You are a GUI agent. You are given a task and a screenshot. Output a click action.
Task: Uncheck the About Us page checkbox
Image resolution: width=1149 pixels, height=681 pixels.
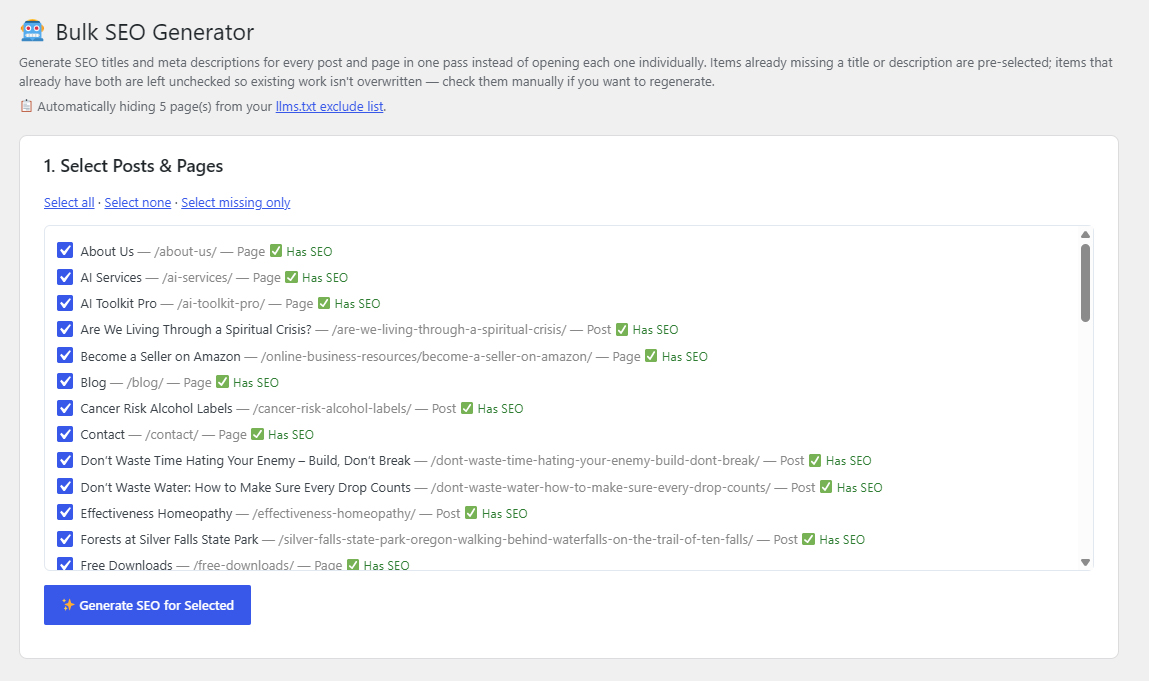point(65,251)
